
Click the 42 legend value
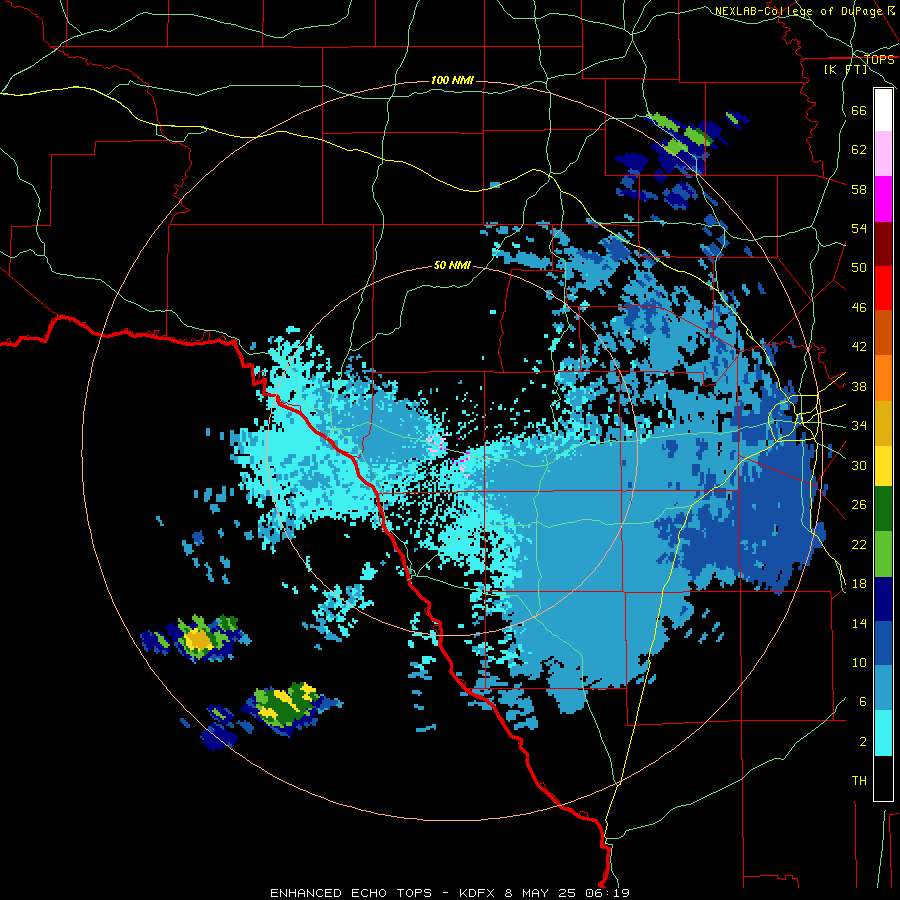point(859,347)
